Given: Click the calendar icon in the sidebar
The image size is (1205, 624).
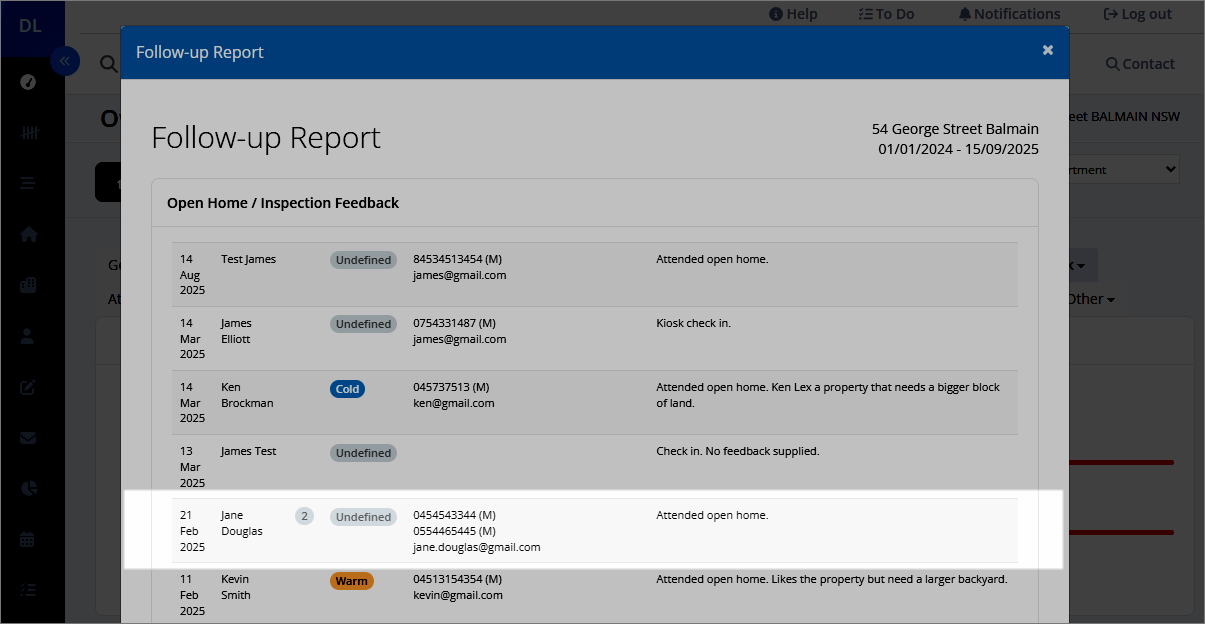Looking at the screenshot, I should click(28, 539).
